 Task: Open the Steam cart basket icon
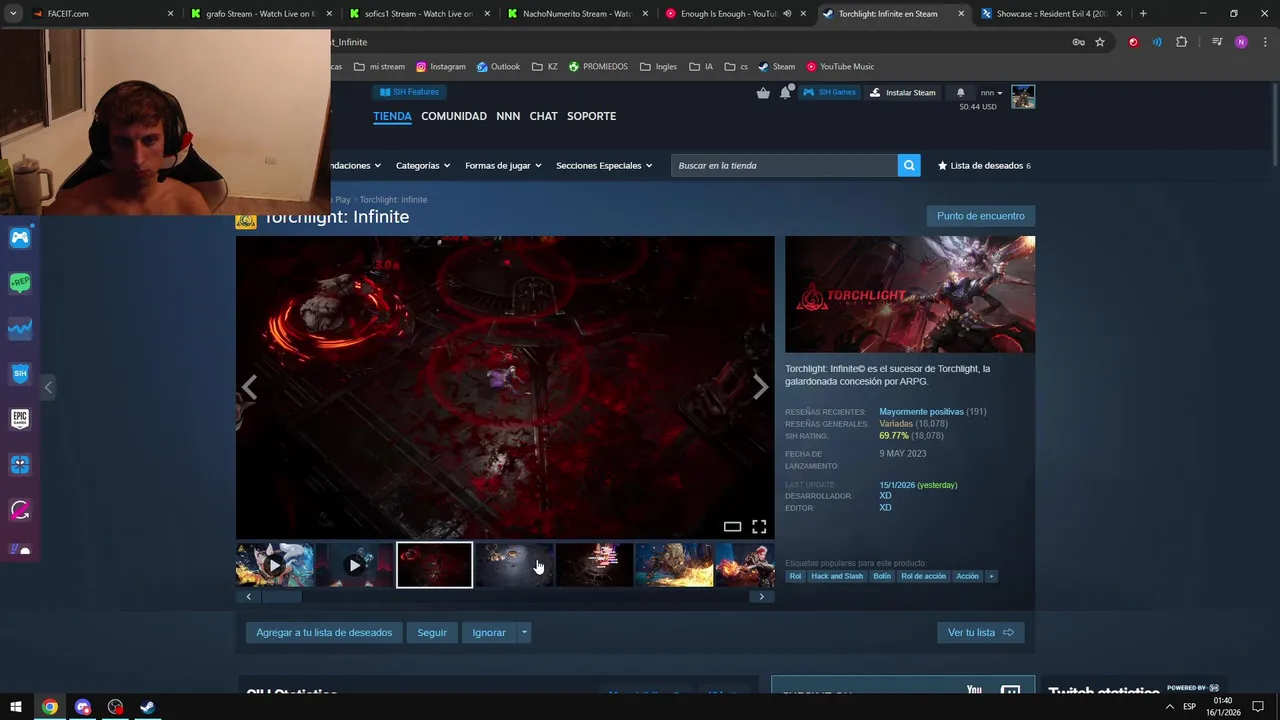click(x=764, y=93)
